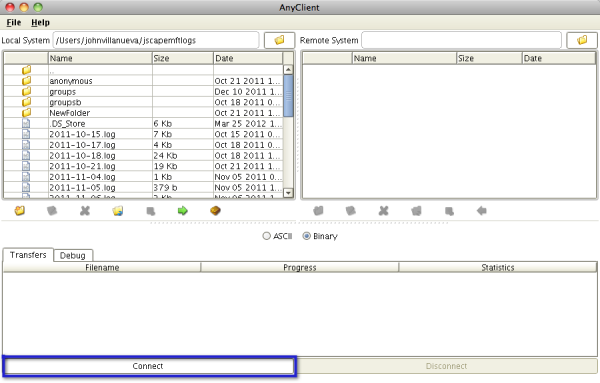600x383 pixels.
Task: Select the 2011-11-04.log file name
Action: click(x=82, y=177)
